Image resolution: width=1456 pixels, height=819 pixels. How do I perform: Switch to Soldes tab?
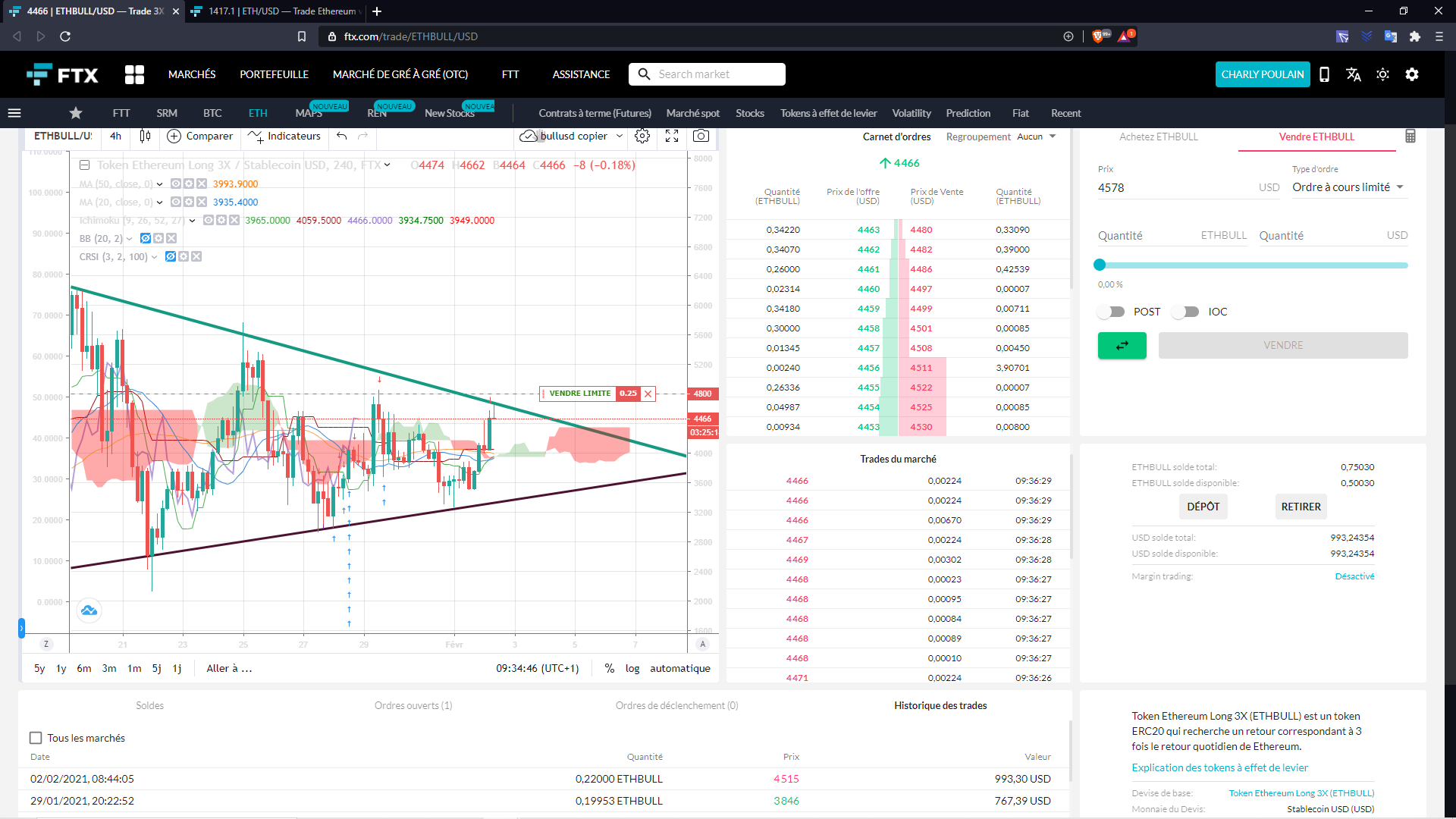point(149,705)
